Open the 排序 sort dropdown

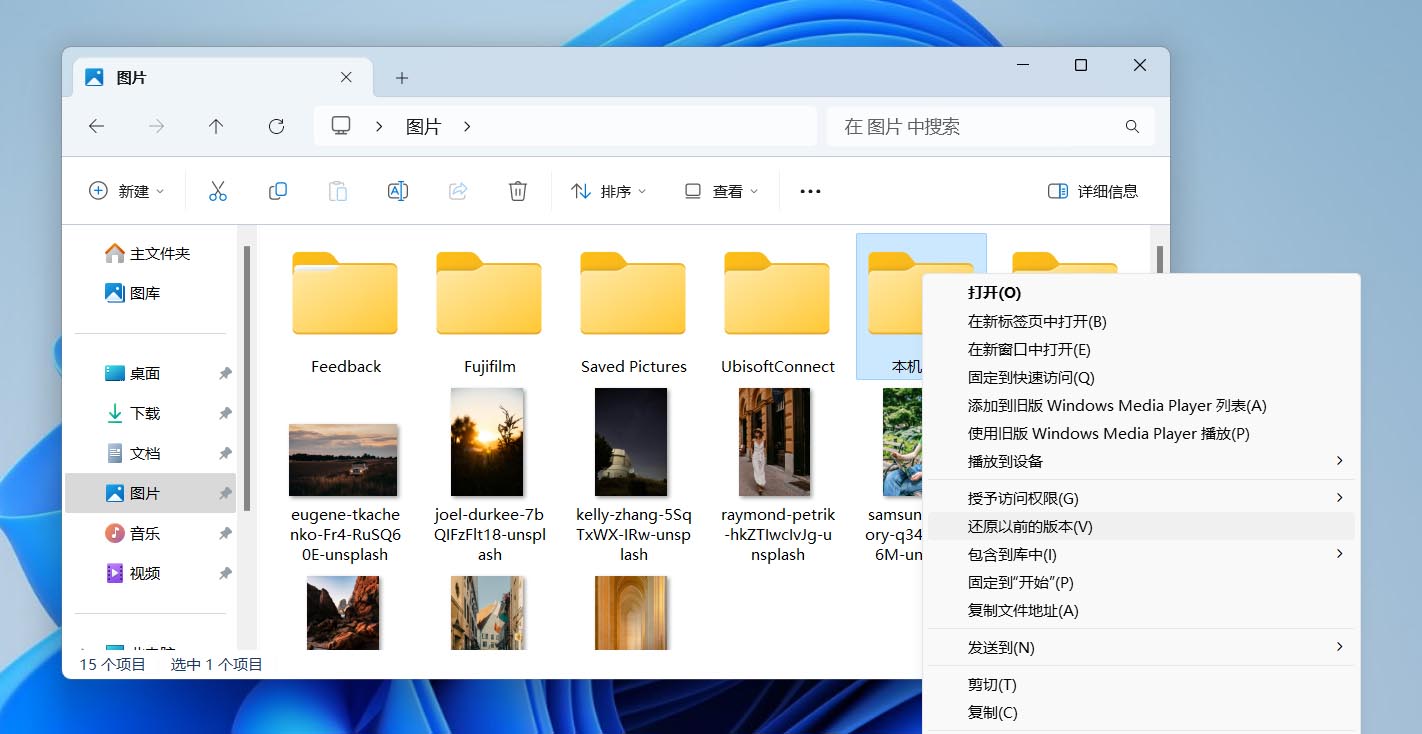point(608,191)
